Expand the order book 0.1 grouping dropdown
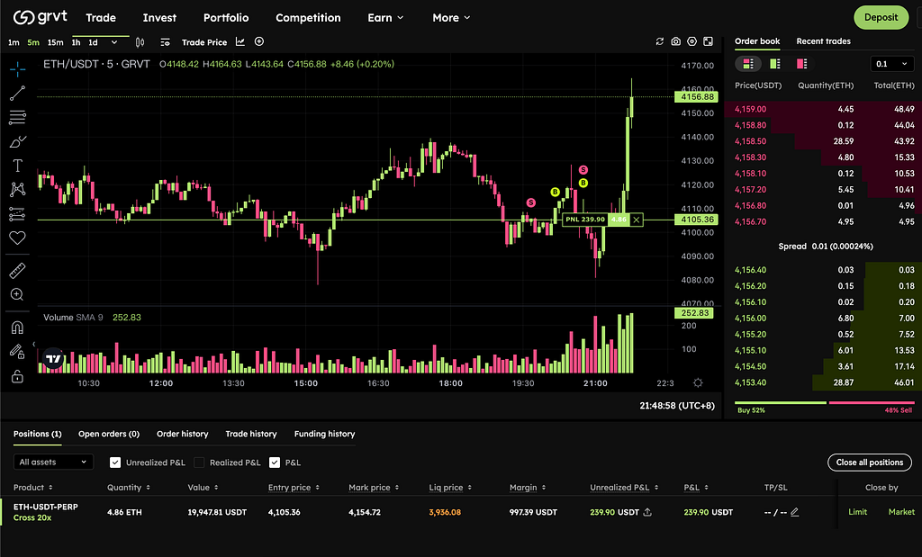 coord(891,64)
